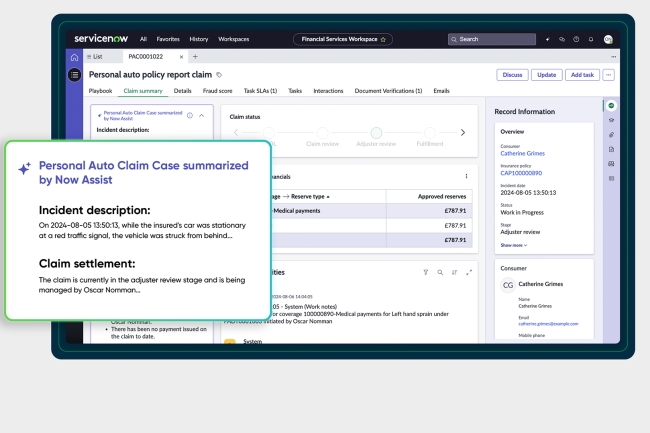The width and height of the screenshot is (650, 433).
Task: Collapse the Now Assist summary card
Action: (201, 116)
